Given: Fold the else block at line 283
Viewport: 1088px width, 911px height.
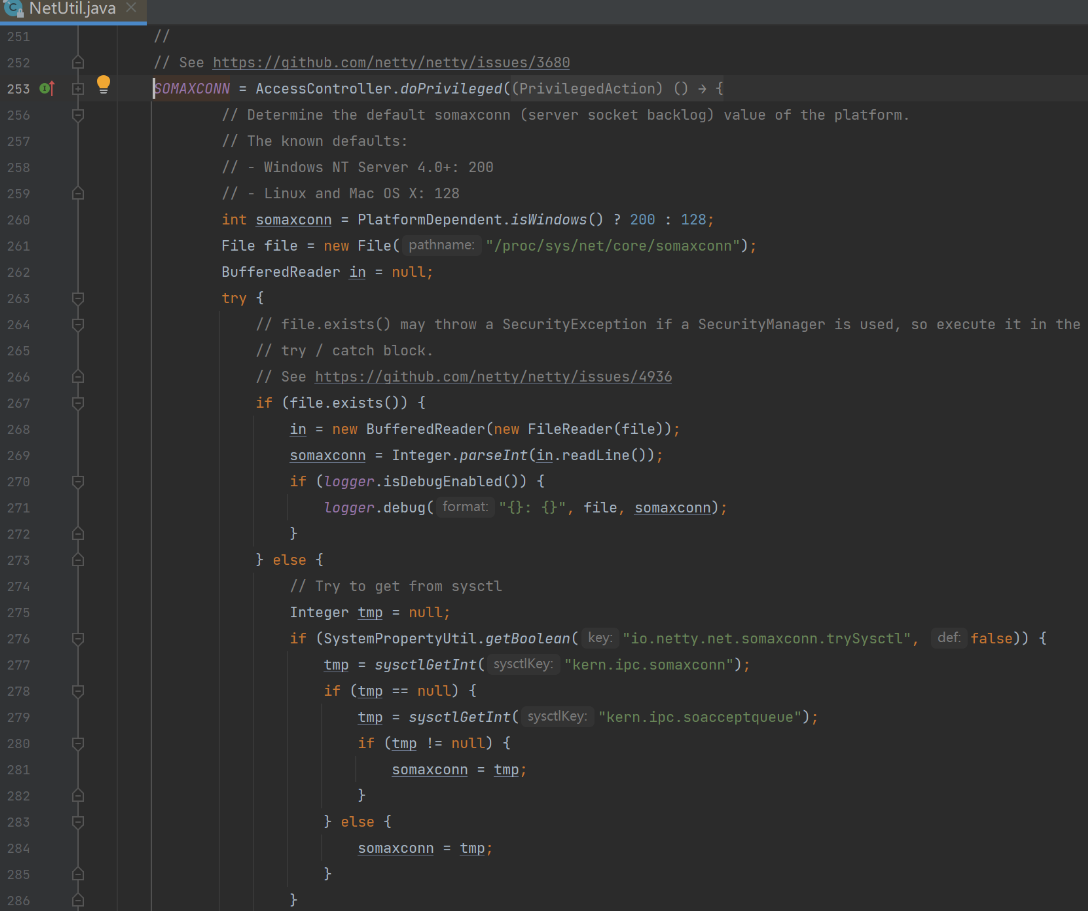Looking at the screenshot, I should tap(78, 821).
